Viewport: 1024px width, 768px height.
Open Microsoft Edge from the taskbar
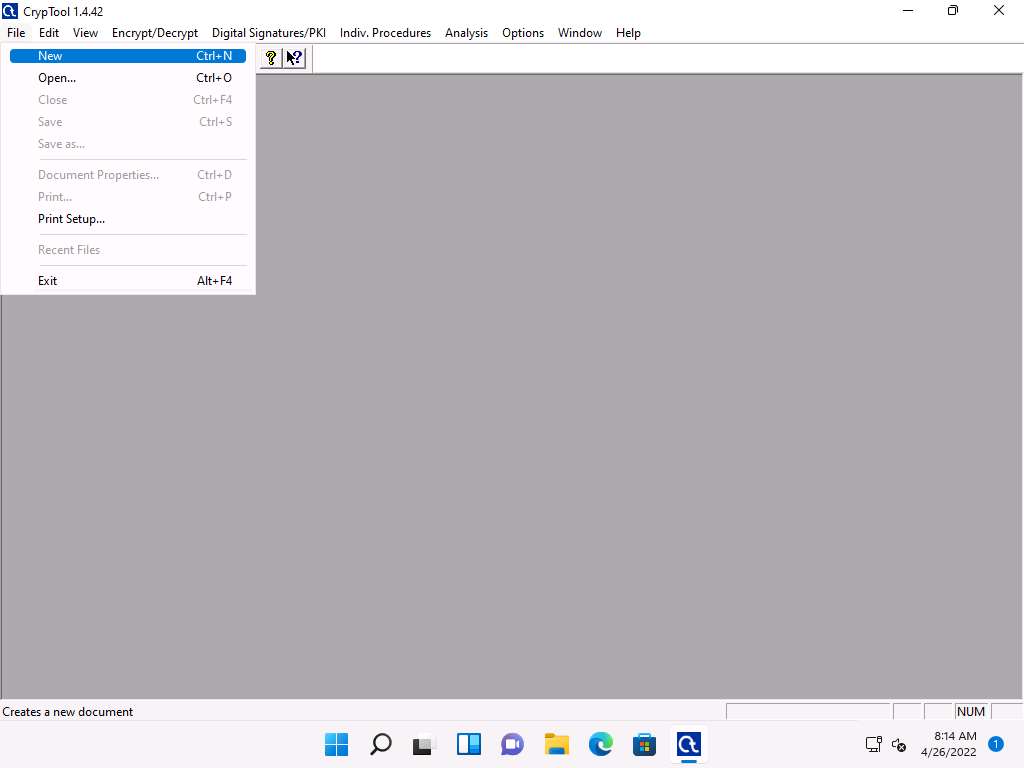[600, 744]
